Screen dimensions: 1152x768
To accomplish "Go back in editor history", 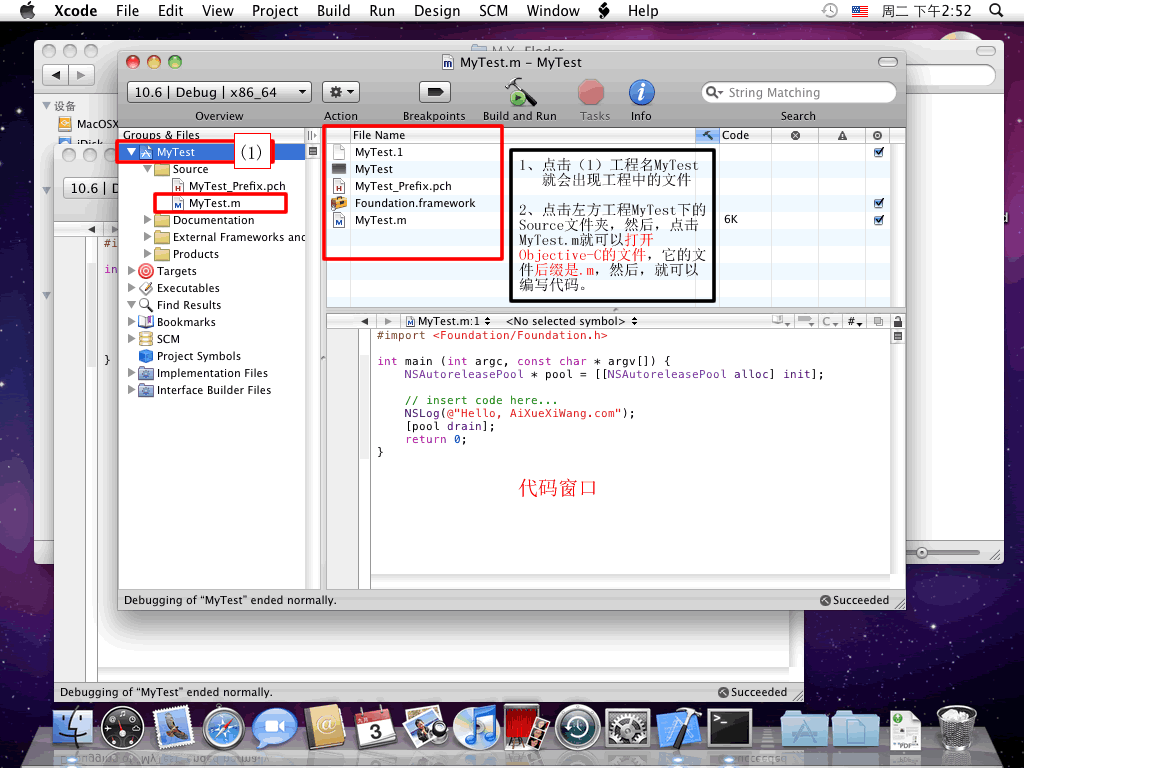I will click(364, 321).
